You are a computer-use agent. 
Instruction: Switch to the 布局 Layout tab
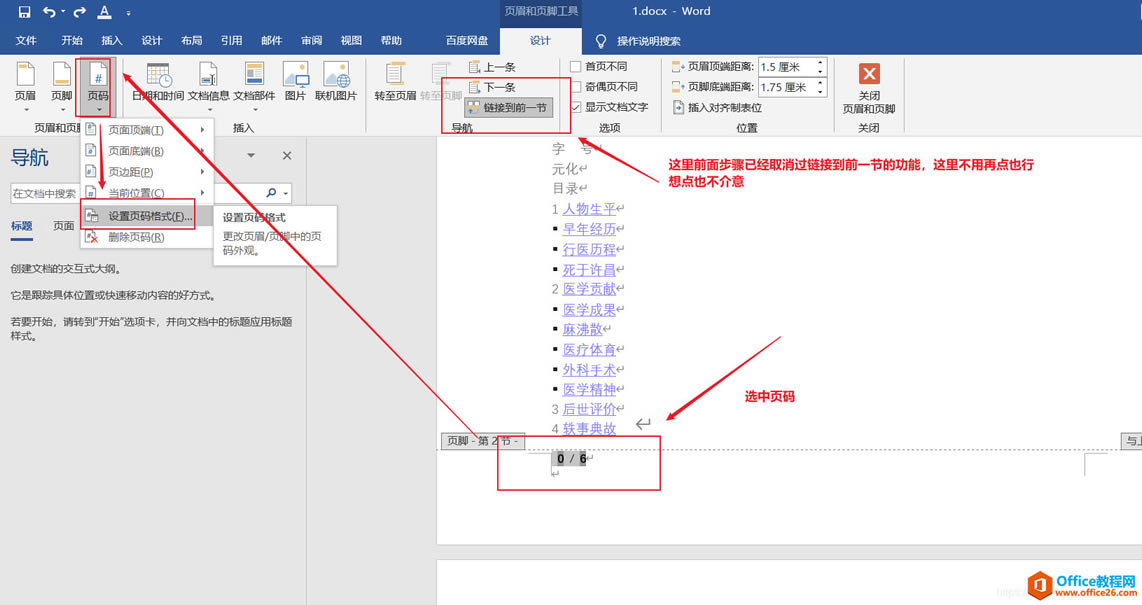(x=192, y=41)
